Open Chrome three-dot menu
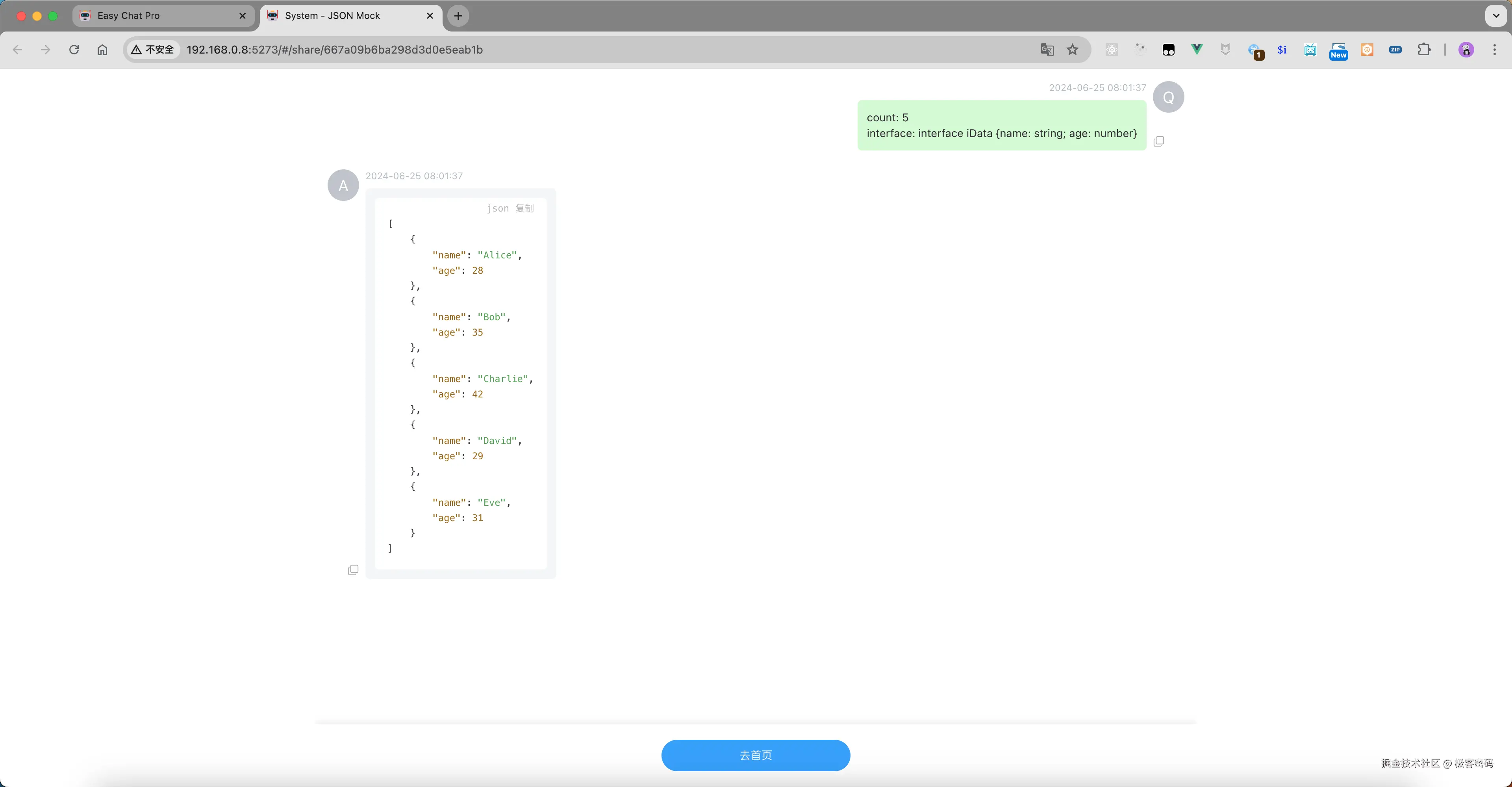1512x787 pixels. 1494,50
